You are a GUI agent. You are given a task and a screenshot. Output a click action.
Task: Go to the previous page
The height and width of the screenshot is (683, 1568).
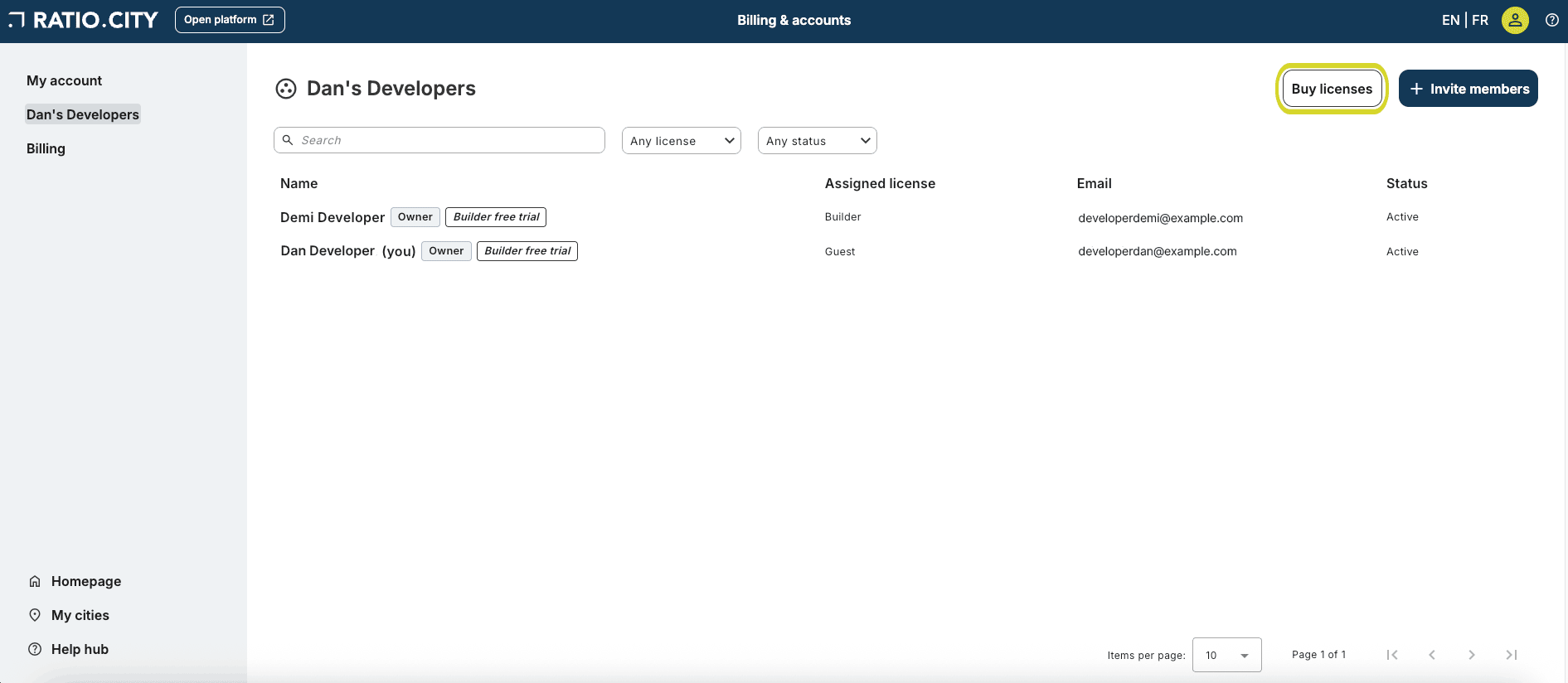click(x=1432, y=655)
